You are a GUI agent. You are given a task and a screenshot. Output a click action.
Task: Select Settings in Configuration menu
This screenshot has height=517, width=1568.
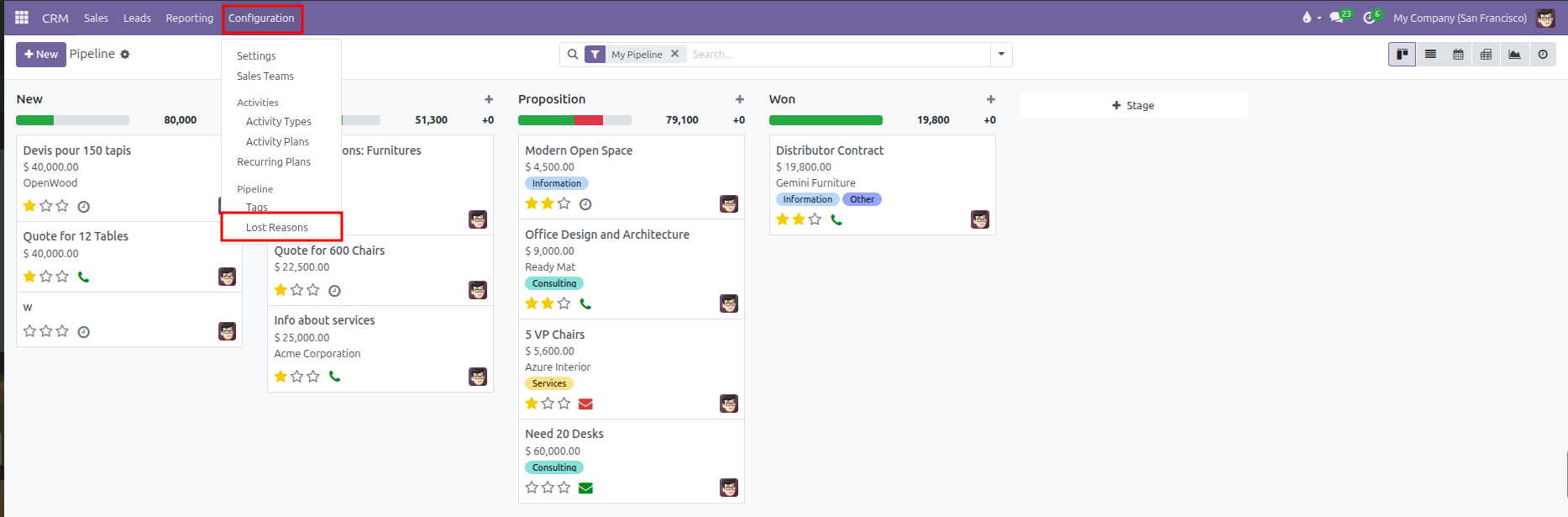pos(256,55)
